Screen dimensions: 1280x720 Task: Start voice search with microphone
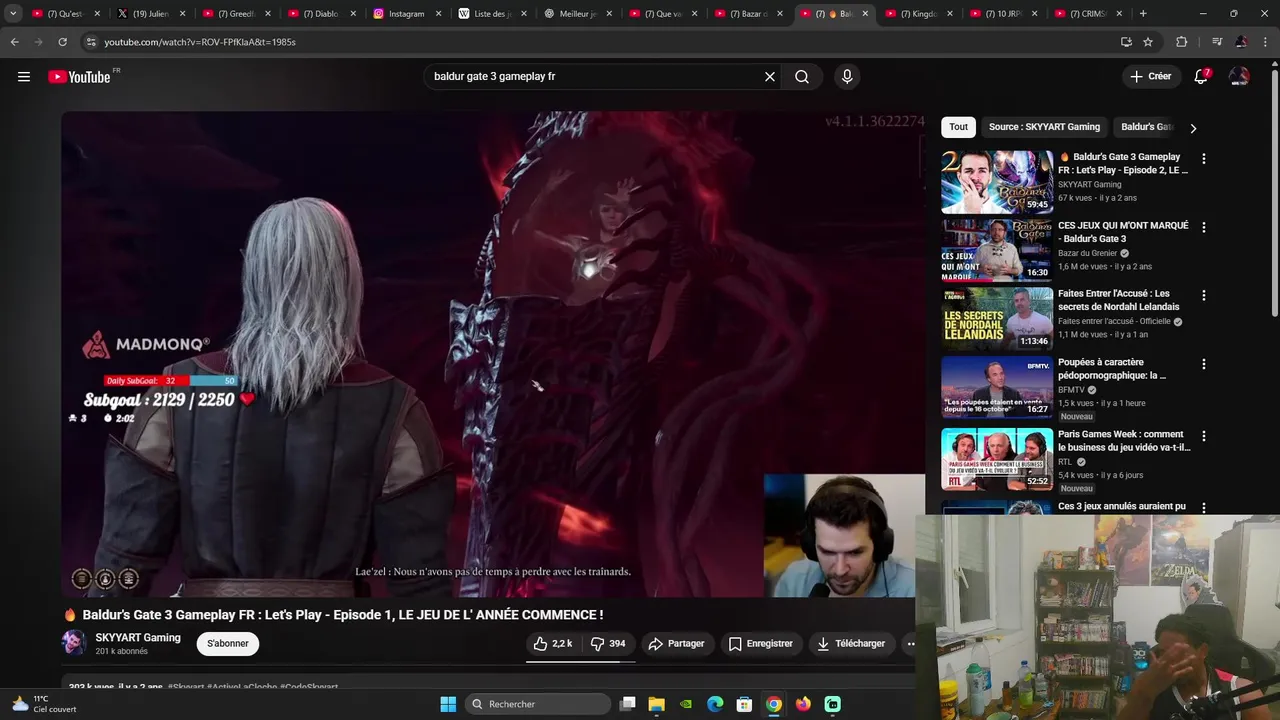click(847, 76)
